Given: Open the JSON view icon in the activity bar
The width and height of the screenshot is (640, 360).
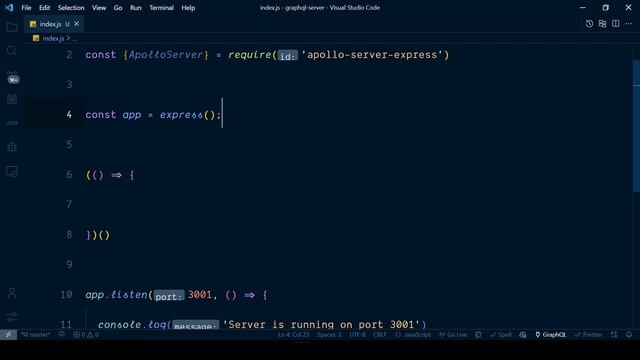Looking at the screenshot, I should (12, 123).
